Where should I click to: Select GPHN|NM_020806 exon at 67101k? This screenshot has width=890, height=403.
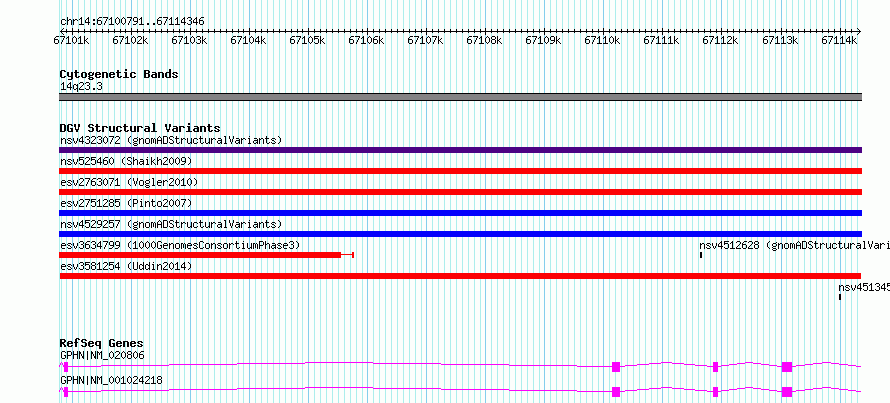[x=66, y=367]
